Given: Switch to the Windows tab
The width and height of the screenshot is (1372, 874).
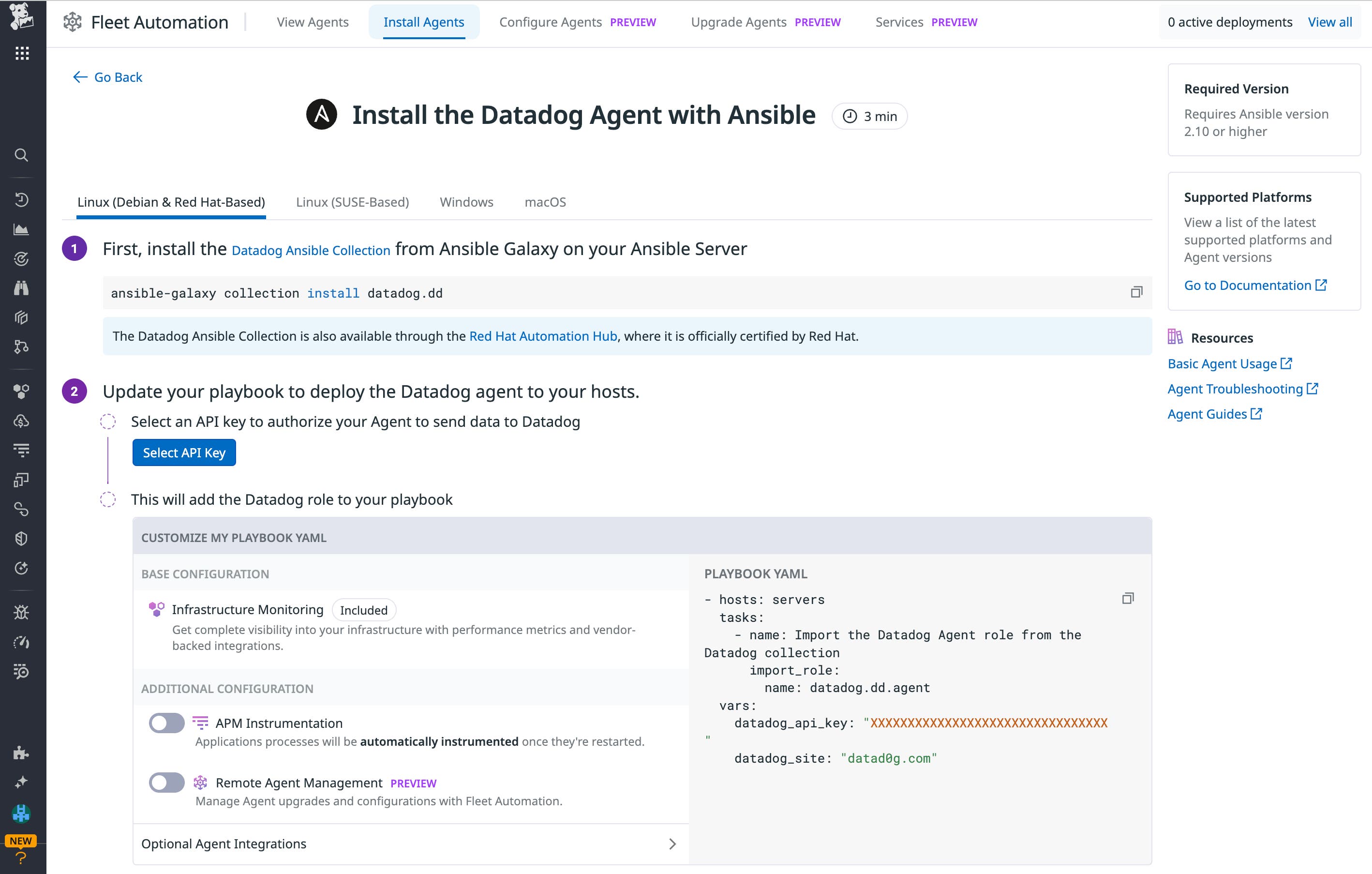Looking at the screenshot, I should [466, 202].
